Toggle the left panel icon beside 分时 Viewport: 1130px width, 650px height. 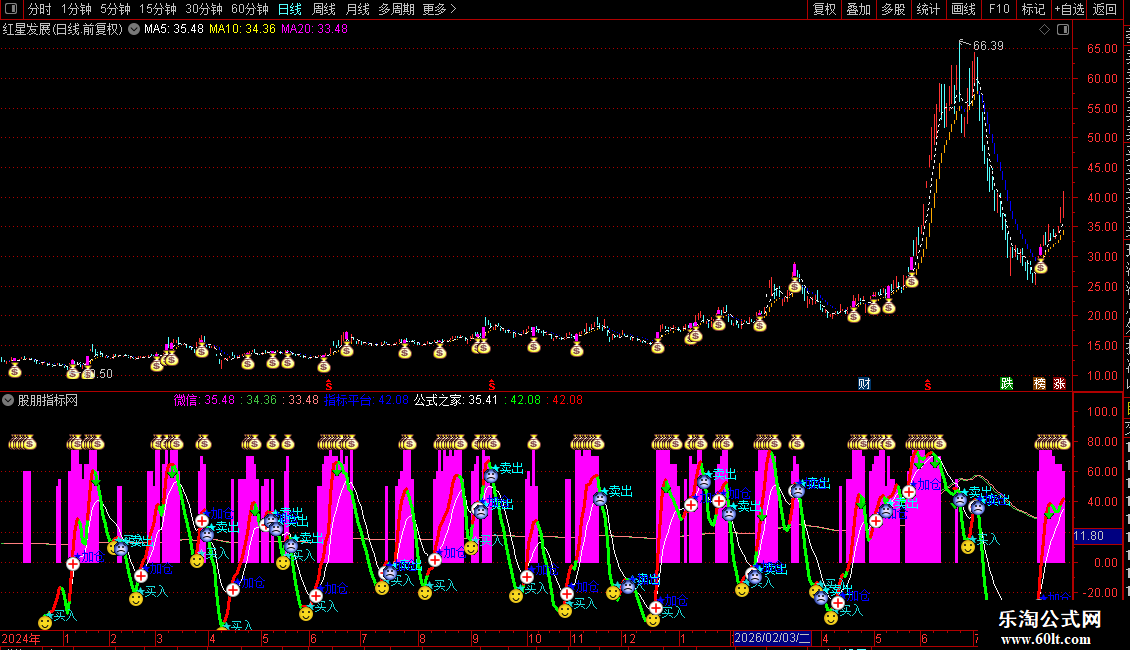11,9
